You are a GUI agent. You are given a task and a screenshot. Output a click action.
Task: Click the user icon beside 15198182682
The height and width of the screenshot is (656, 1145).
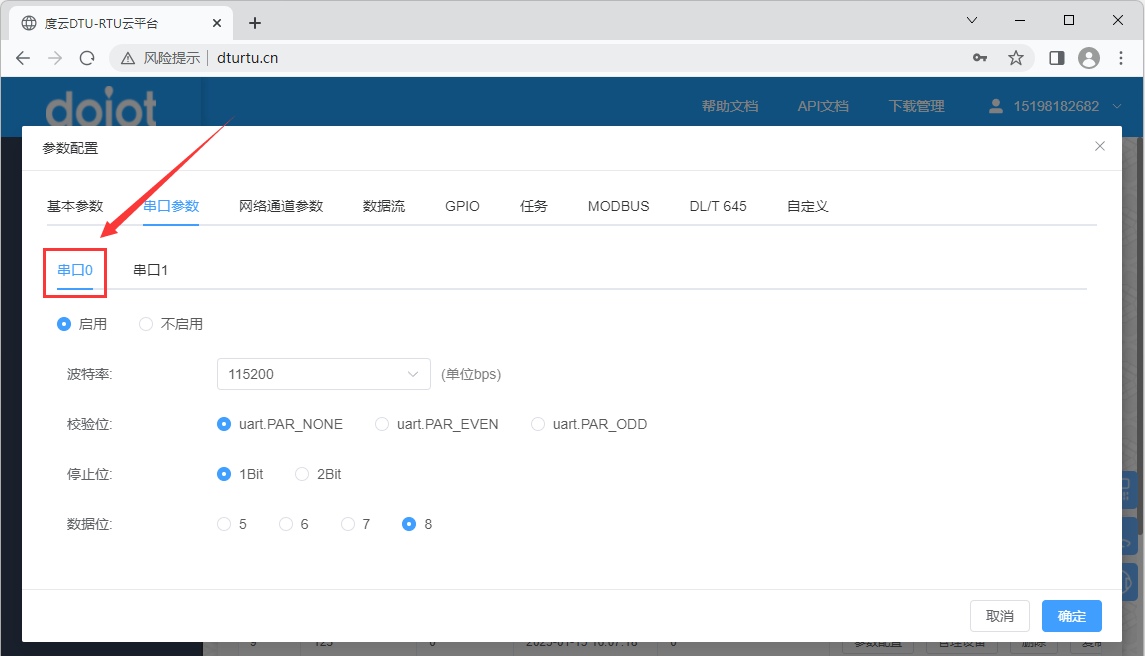click(995, 105)
